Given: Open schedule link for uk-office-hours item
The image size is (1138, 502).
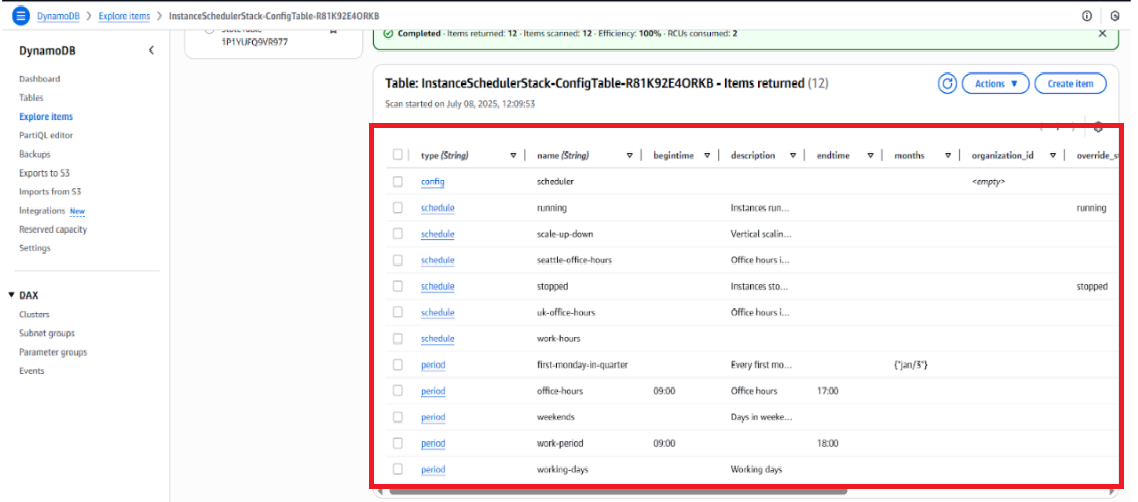Looking at the screenshot, I should pyautogui.click(x=438, y=312).
